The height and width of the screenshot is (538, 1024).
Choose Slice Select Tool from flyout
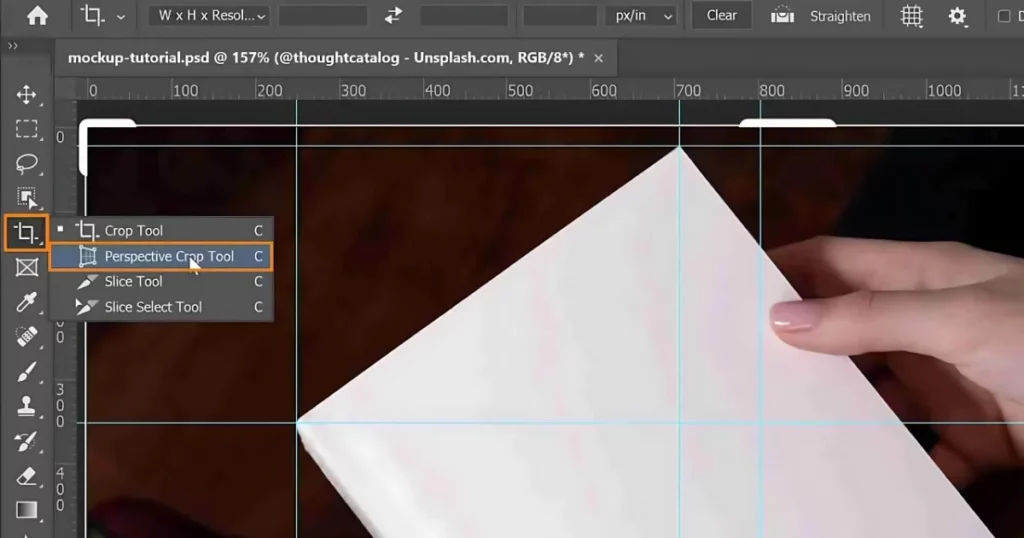[161, 307]
